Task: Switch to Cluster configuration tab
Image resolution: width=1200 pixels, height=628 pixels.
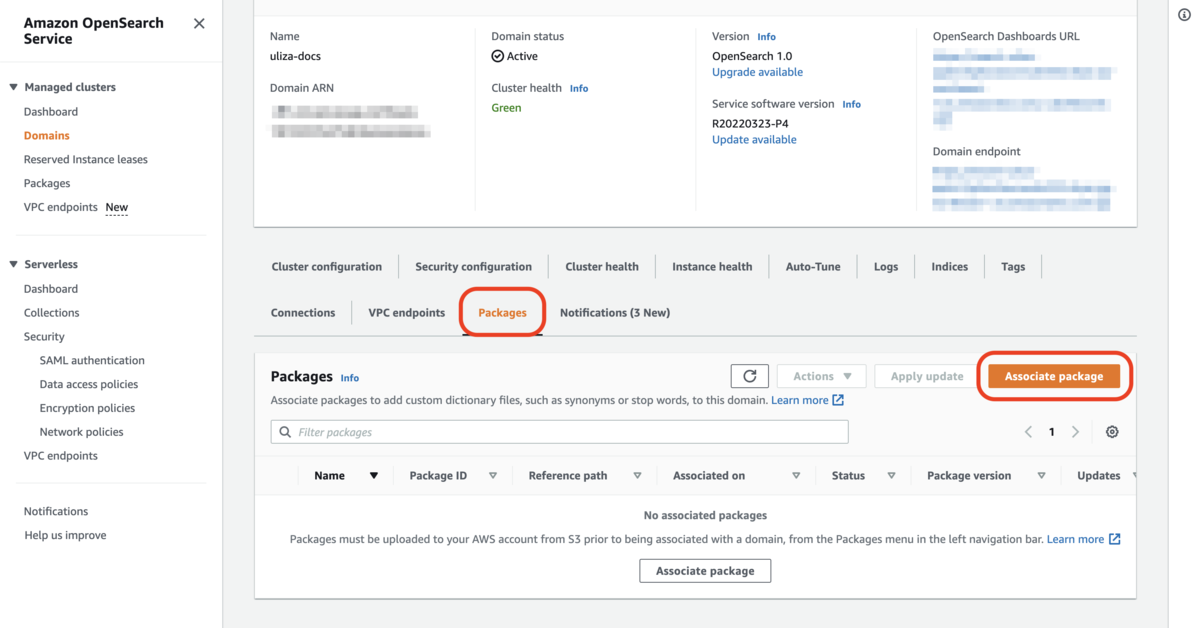Action: (326, 266)
